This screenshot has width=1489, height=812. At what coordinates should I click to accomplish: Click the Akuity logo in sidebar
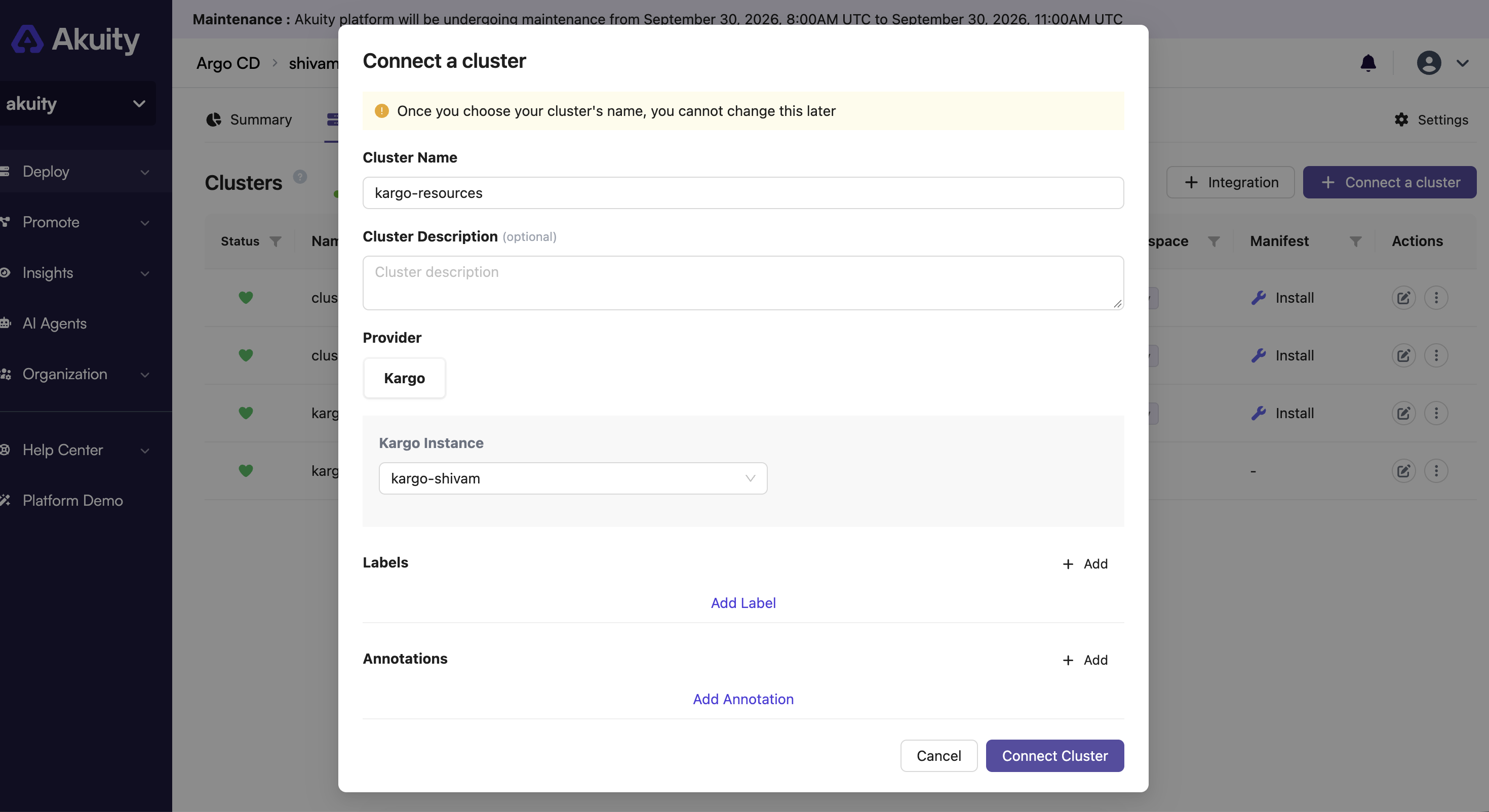pyautogui.click(x=75, y=39)
